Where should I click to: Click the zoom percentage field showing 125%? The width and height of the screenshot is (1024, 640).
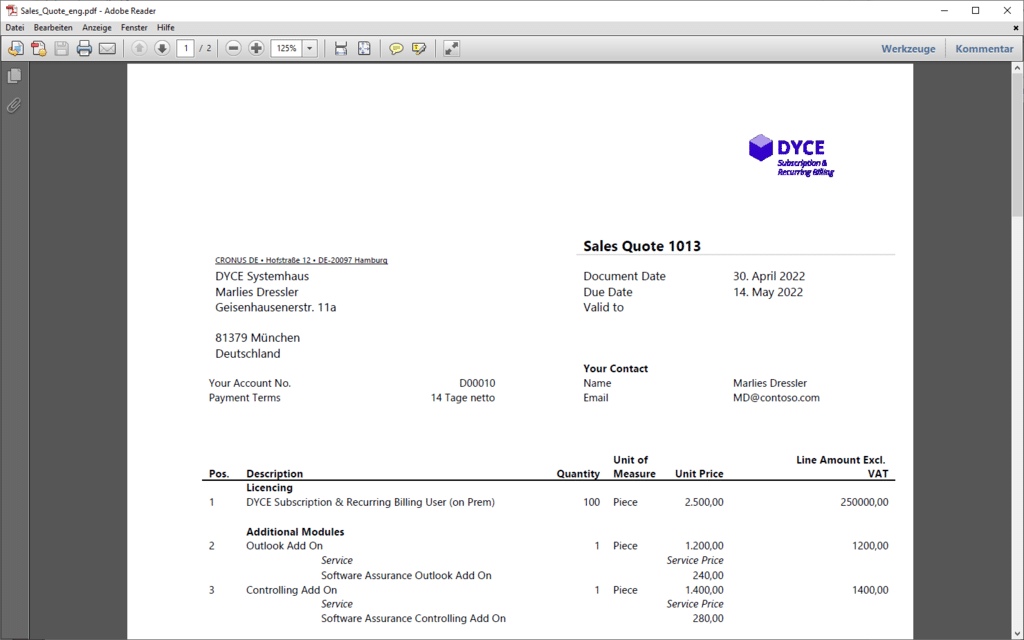coord(286,48)
